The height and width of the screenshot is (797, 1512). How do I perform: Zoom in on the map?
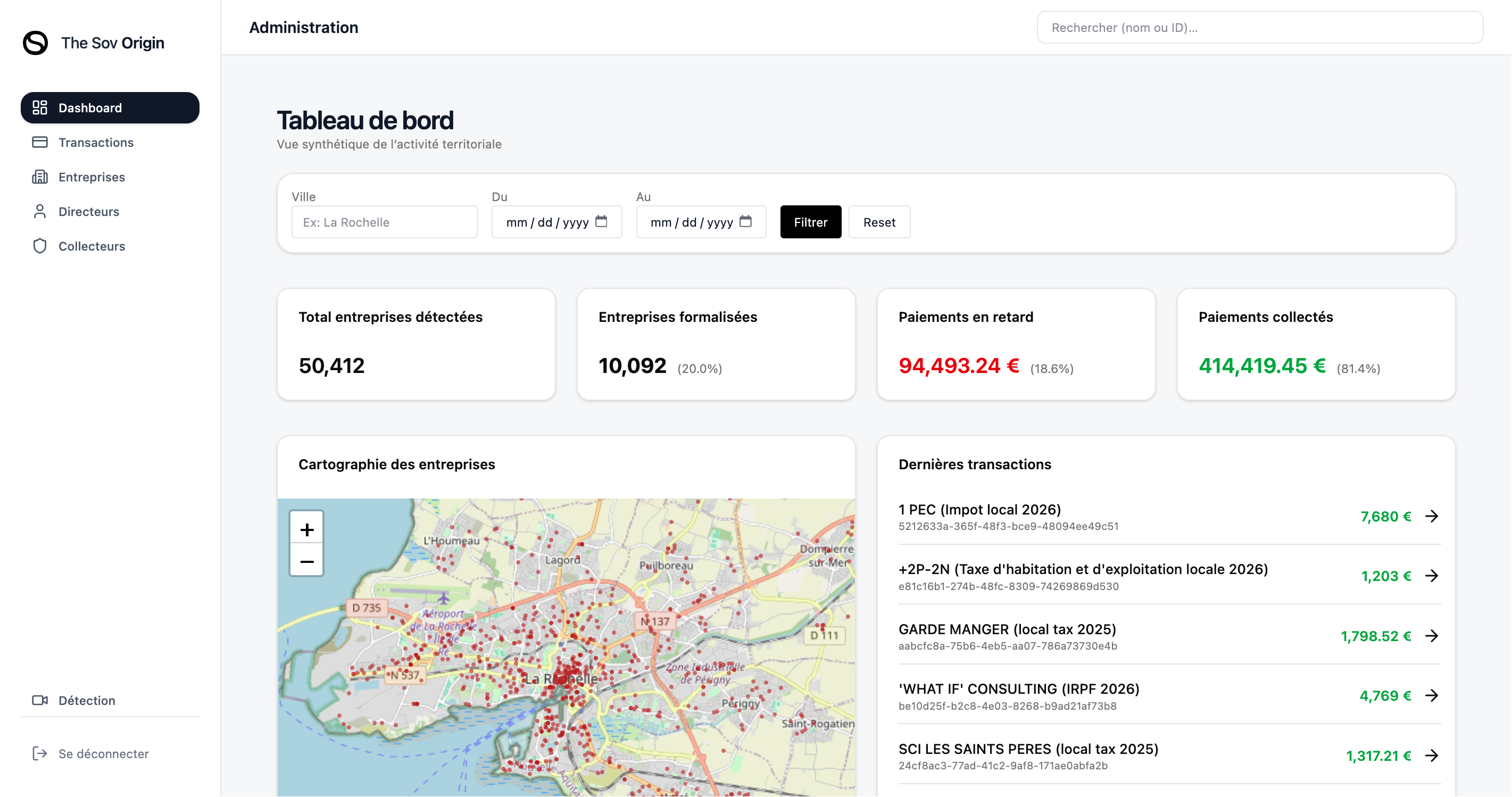click(x=306, y=530)
